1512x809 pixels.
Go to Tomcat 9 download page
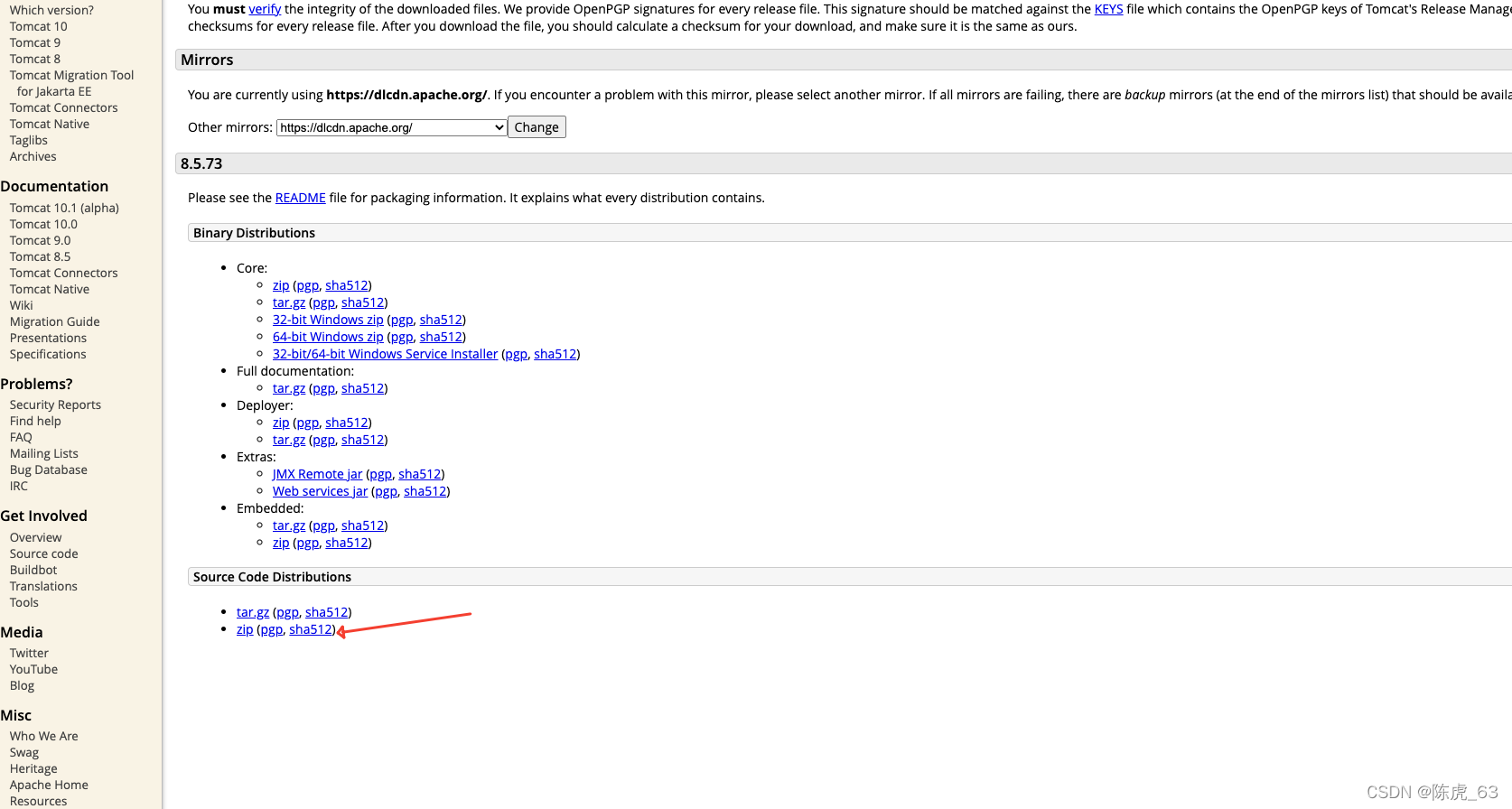coord(35,42)
